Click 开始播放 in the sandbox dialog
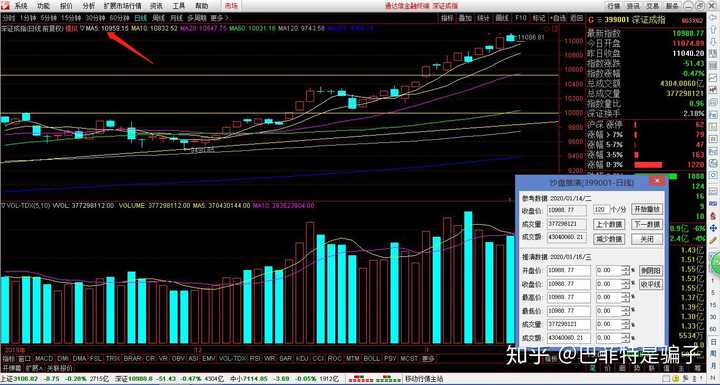Viewport: 720px width, 385px height. tap(647, 209)
